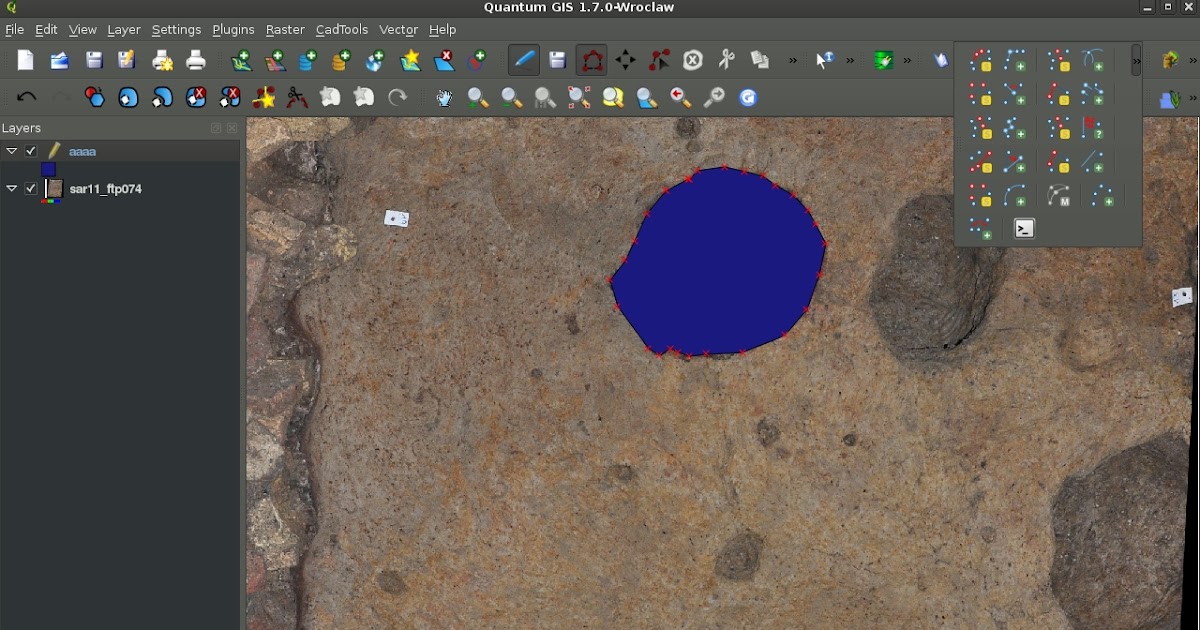Click Add PostGIS Layer database icon
The image size is (1200, 630).
[308, 61]
